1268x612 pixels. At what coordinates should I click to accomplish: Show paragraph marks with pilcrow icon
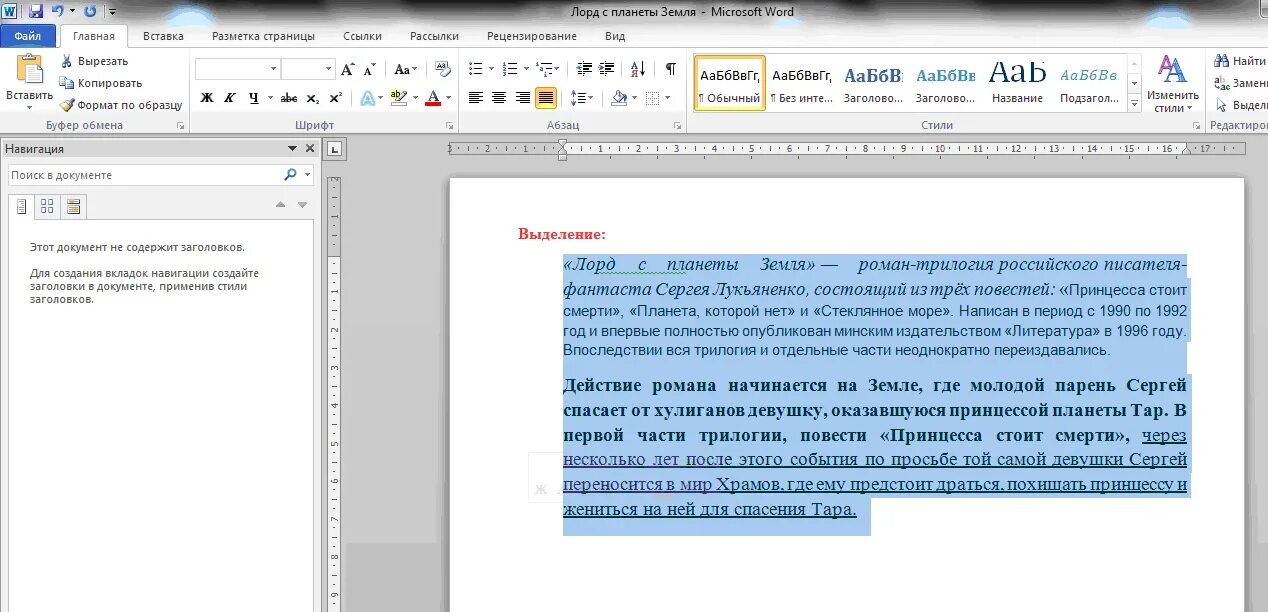671,69
